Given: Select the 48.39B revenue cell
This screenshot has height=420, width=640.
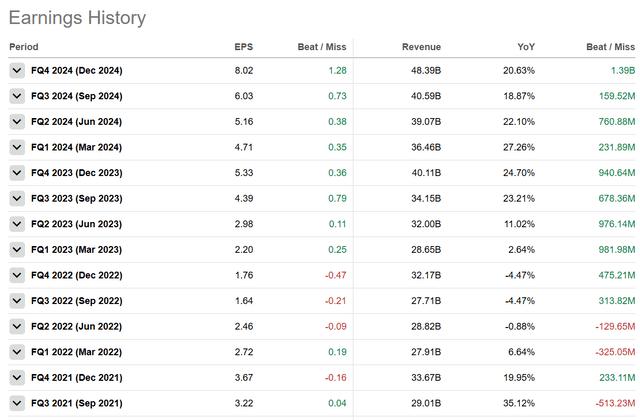Looking at the screenshot, I should click(422, 70).
